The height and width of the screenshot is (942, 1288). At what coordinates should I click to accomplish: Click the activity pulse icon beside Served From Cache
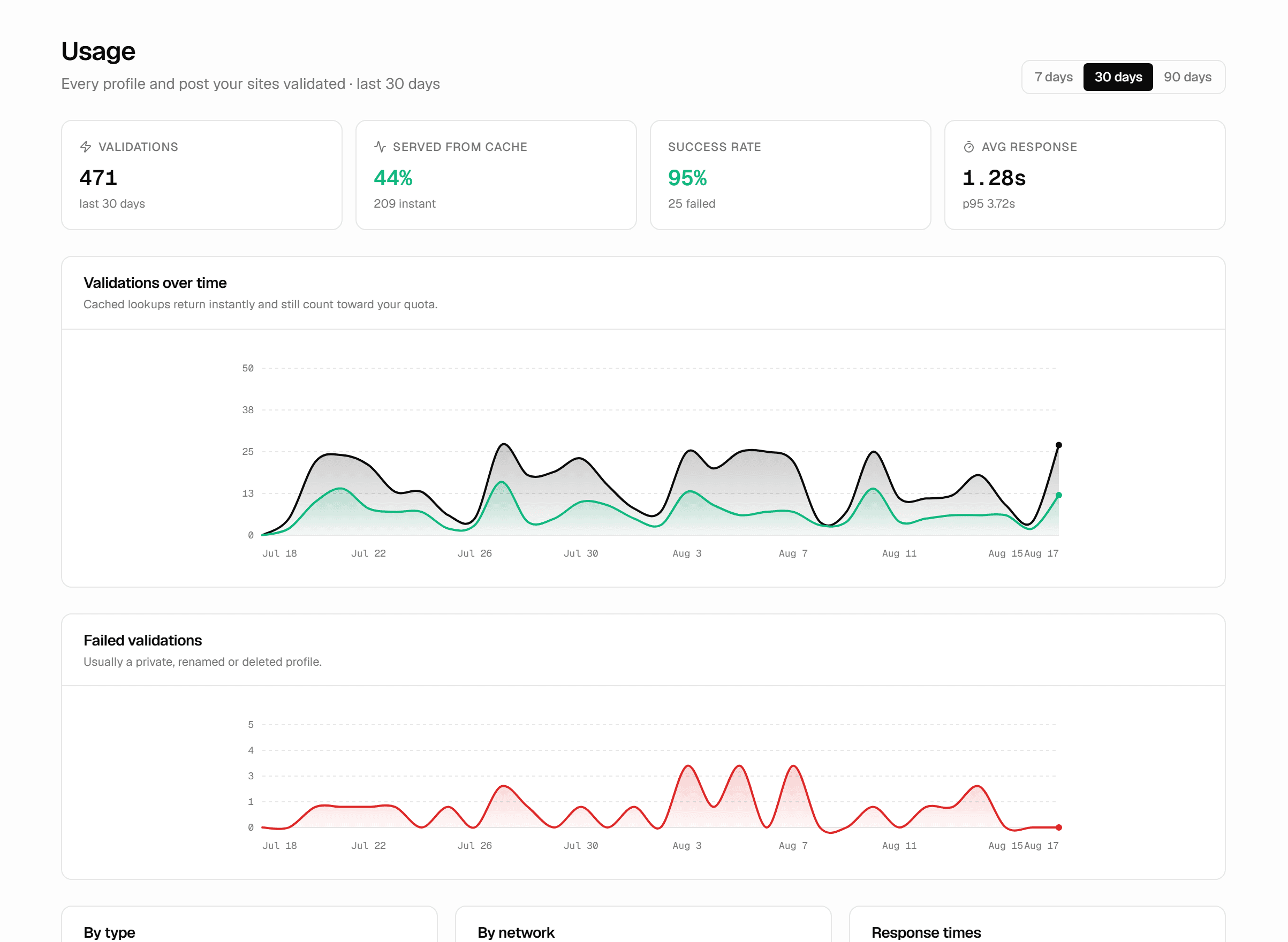380,147
